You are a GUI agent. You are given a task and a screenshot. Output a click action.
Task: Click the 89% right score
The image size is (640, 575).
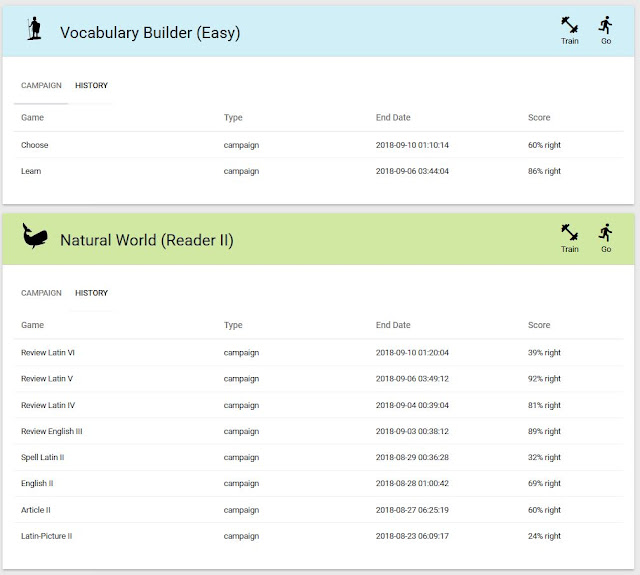[544, 431]
